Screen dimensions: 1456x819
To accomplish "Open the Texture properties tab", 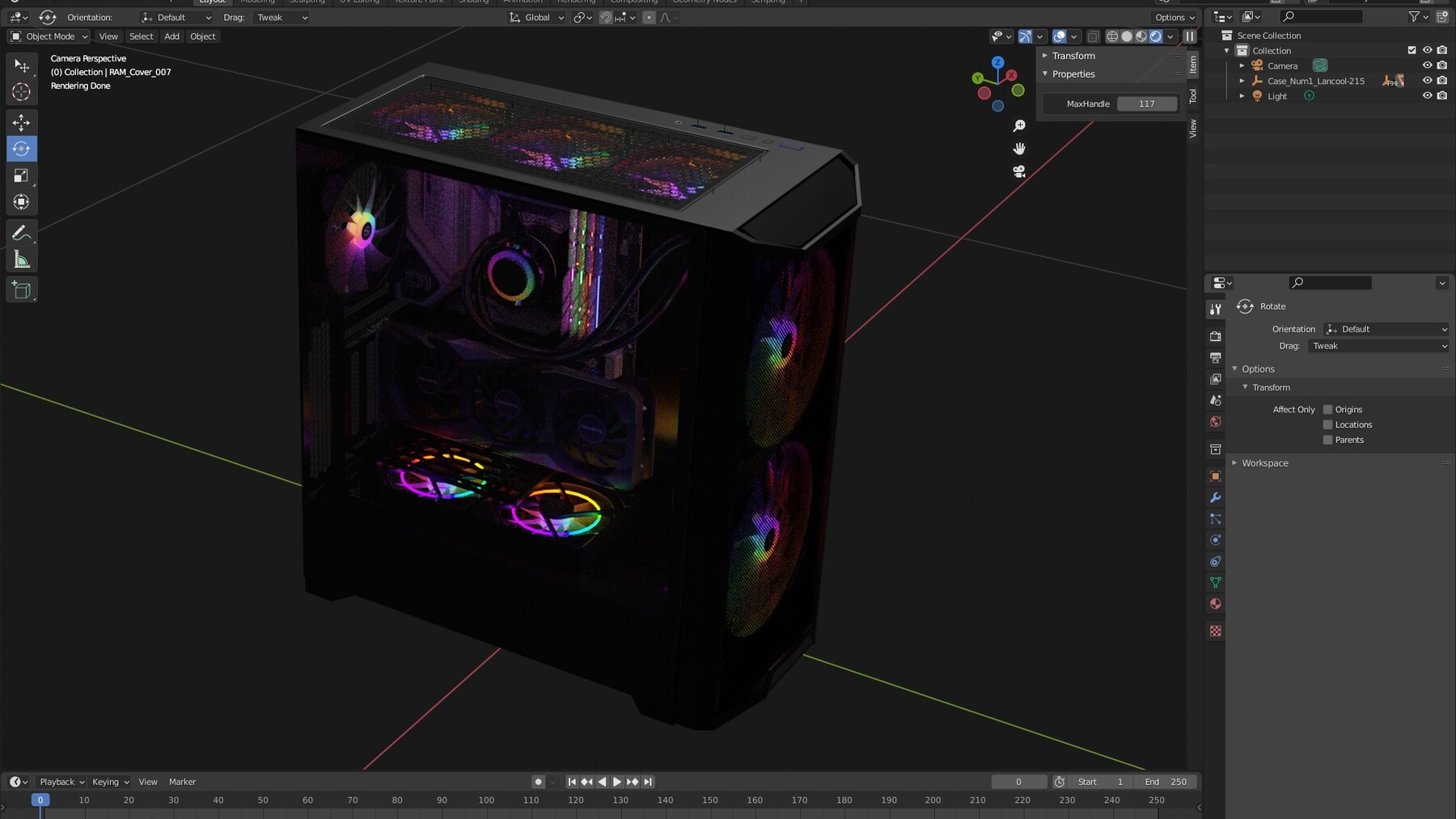I will (x=1215, y=631).
